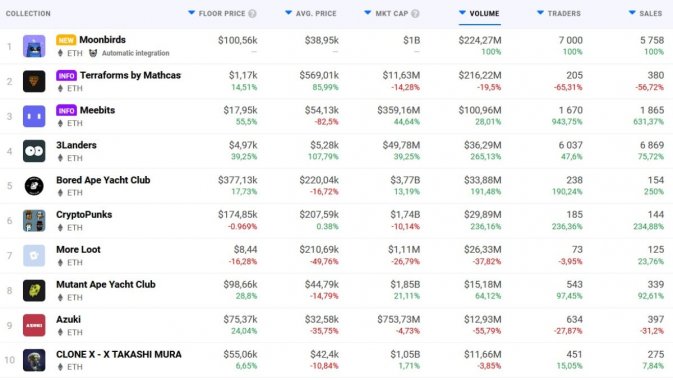Select the Avg. Price column header
Image resolution: width=673 pixels, height=380 pixels.
[316, 14]
